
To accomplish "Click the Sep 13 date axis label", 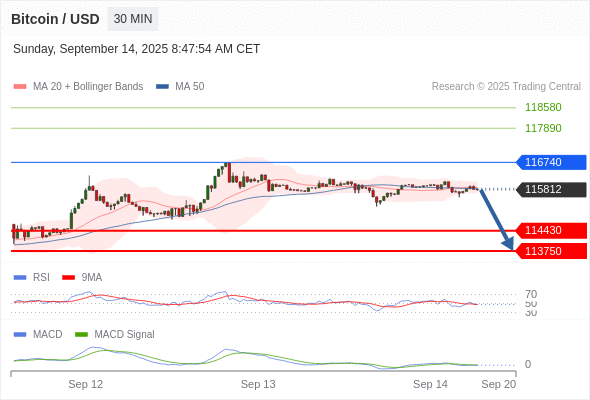I will coord(258,384).
